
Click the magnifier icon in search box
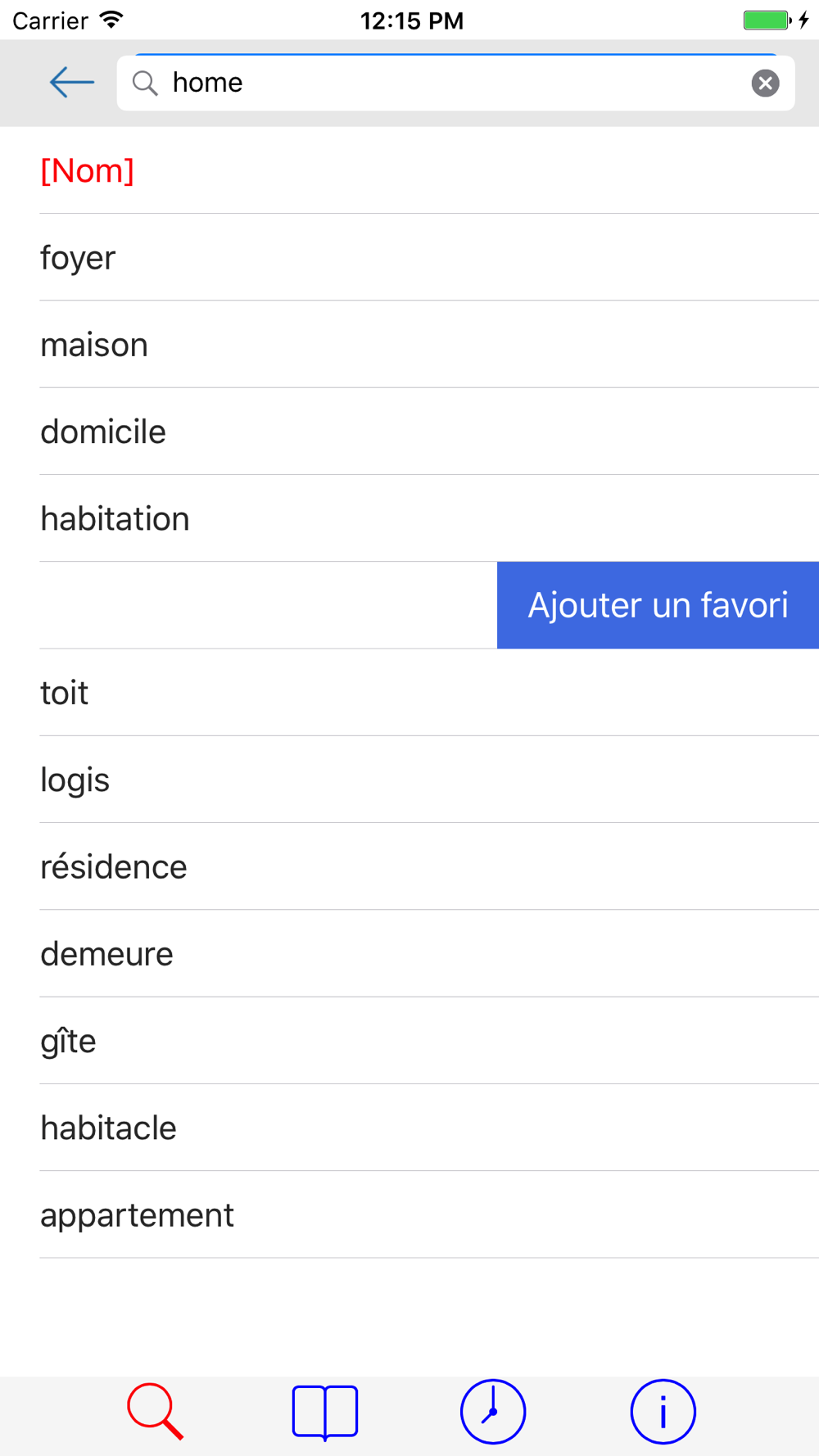click(145, 83)
